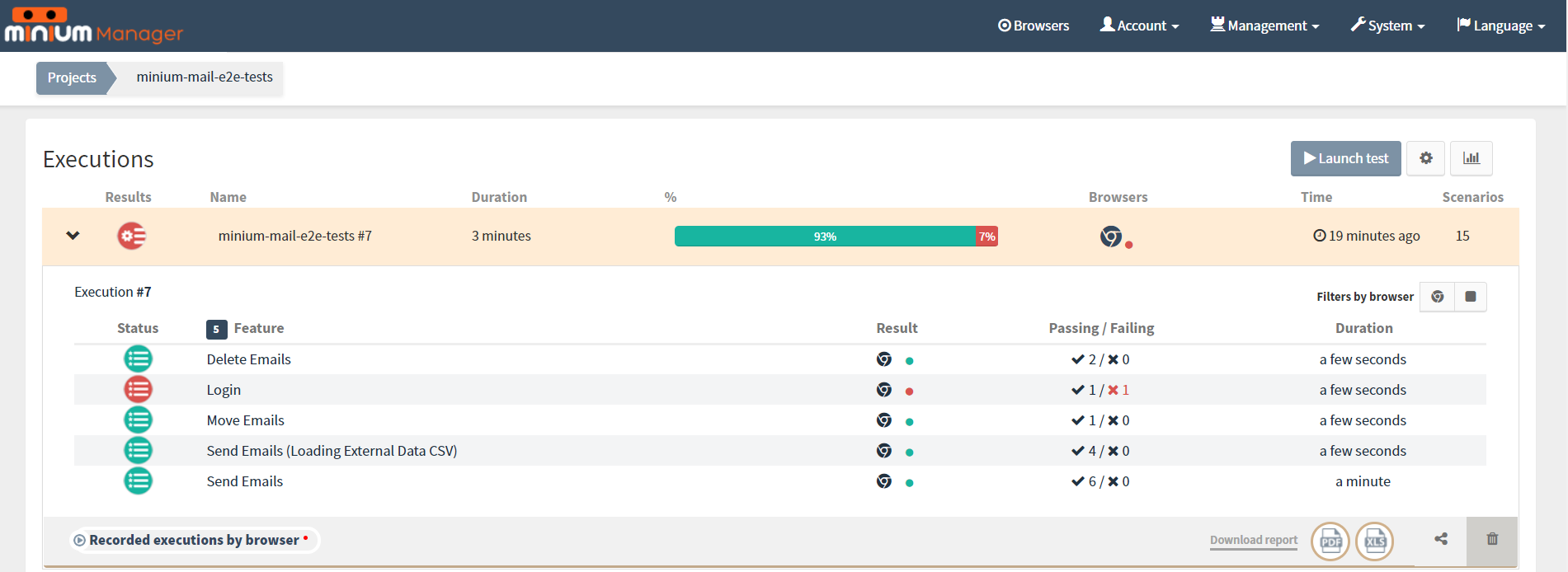Click Chrome result icon in Send Emails CSV row
The image size is (1568, 572).
(884, 451)
